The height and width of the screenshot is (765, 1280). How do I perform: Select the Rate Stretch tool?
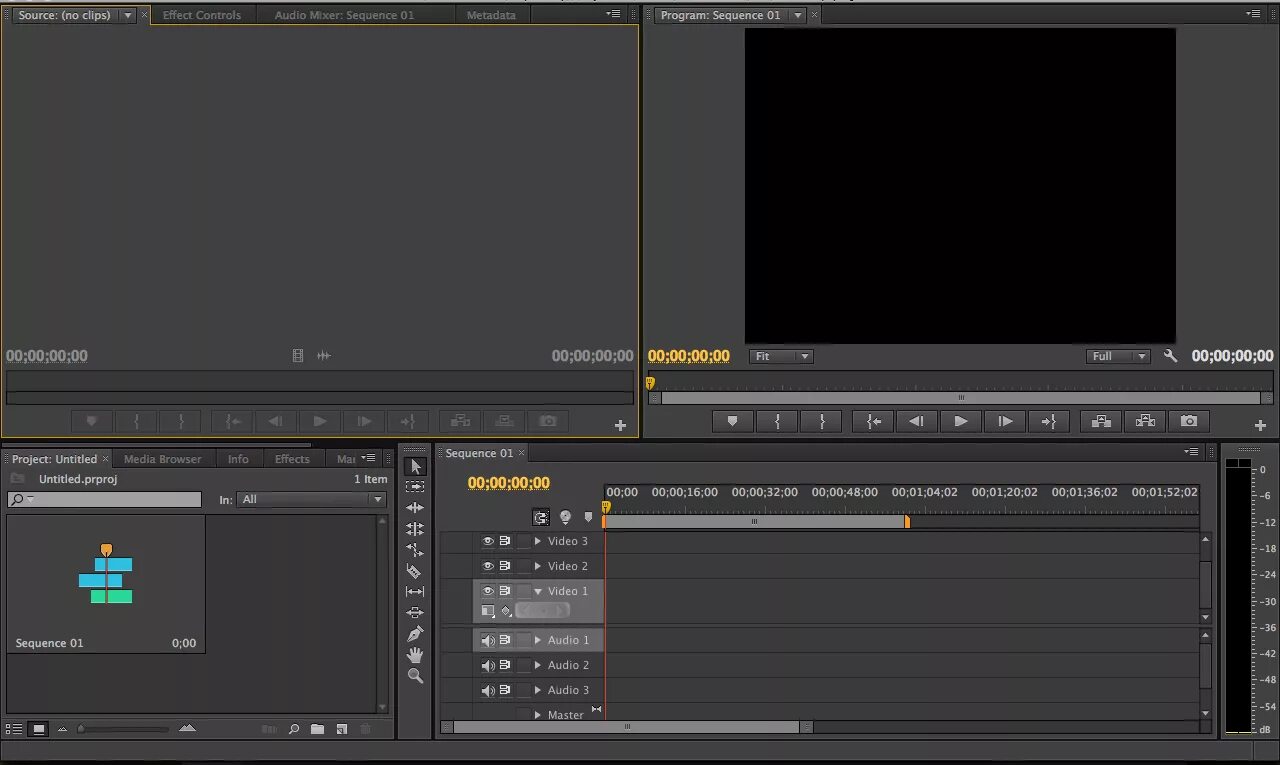pyautogui.click(x=415, y=550)
